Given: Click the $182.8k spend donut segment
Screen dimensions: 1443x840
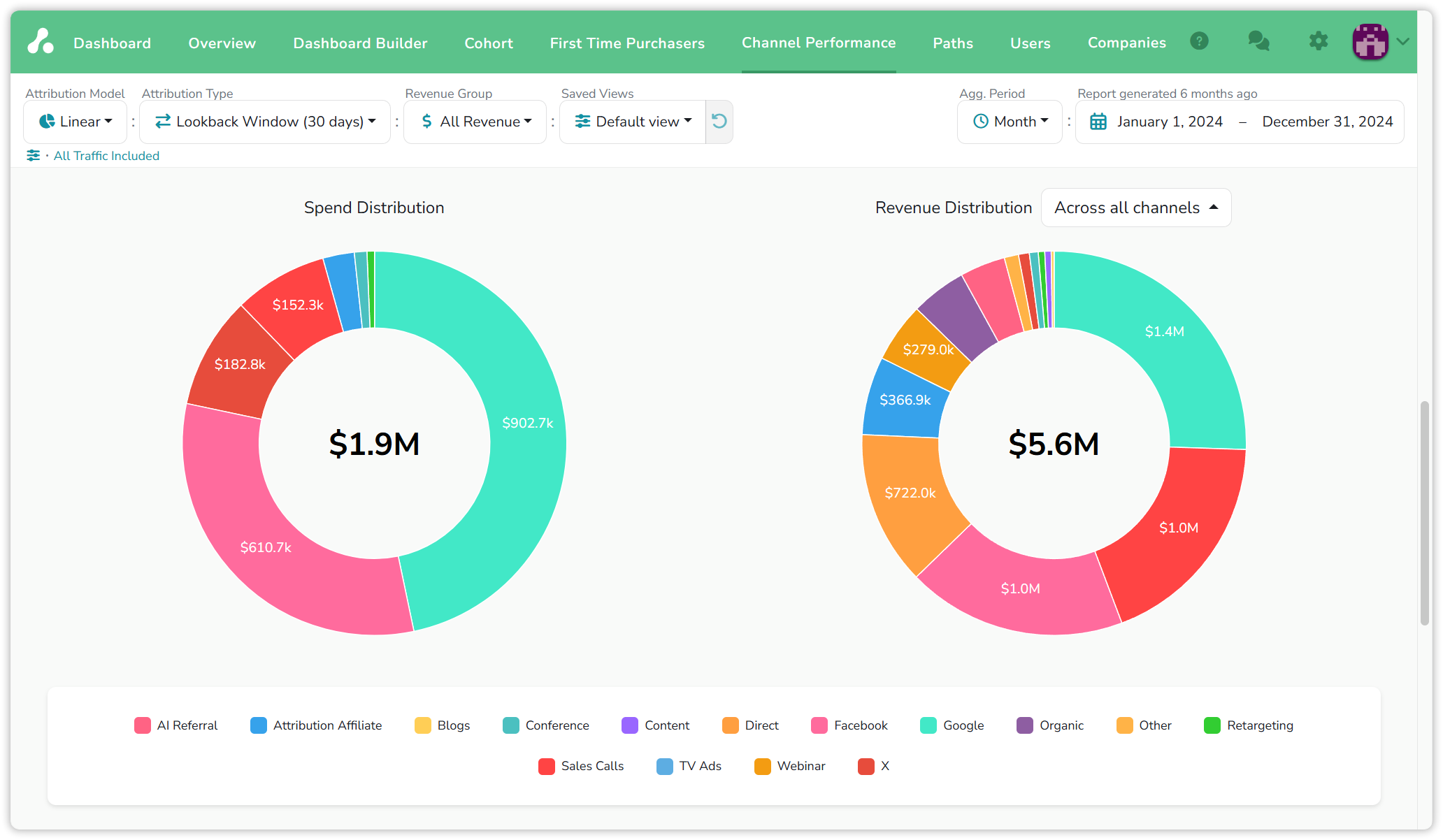Looking at the screenshot, I should [x=240, y=364].
